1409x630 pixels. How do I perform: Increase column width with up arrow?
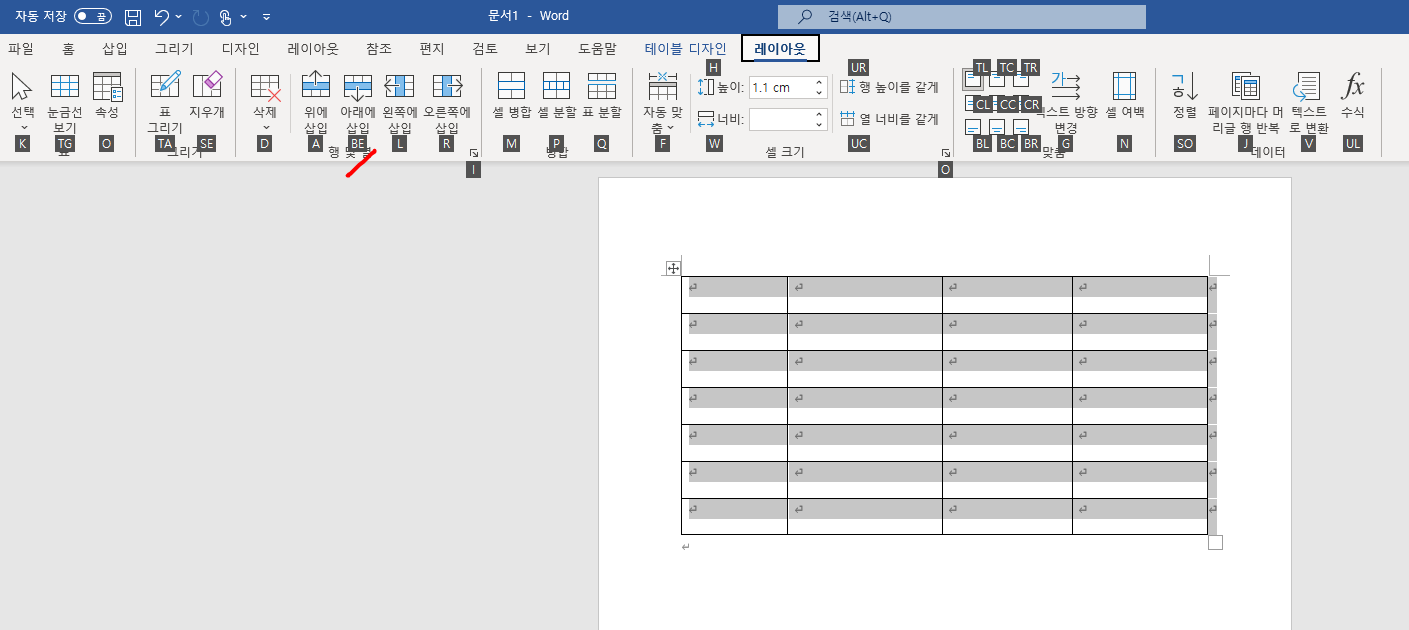820,114
